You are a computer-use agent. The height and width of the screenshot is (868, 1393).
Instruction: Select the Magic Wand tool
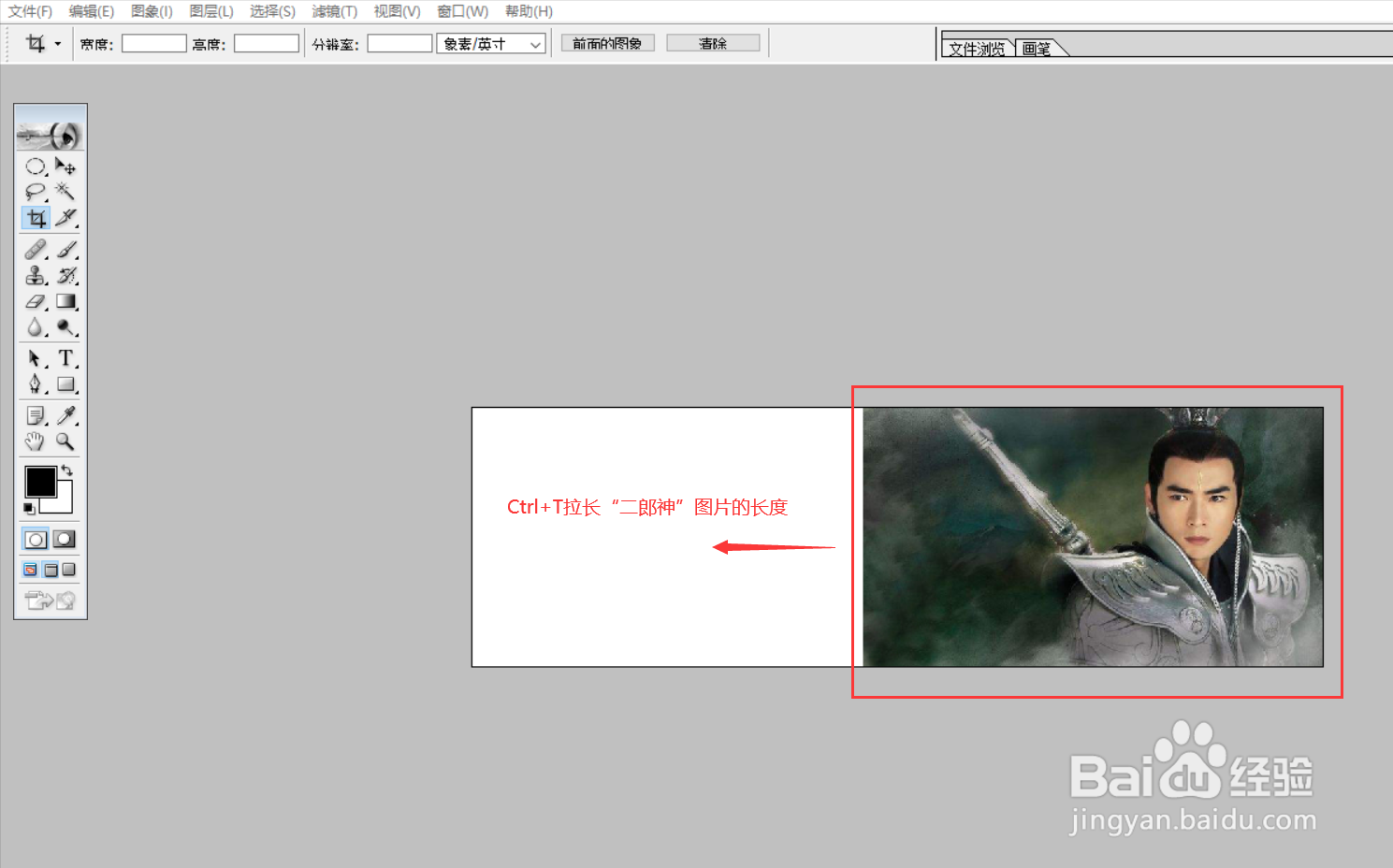click(x=65, y=192)
